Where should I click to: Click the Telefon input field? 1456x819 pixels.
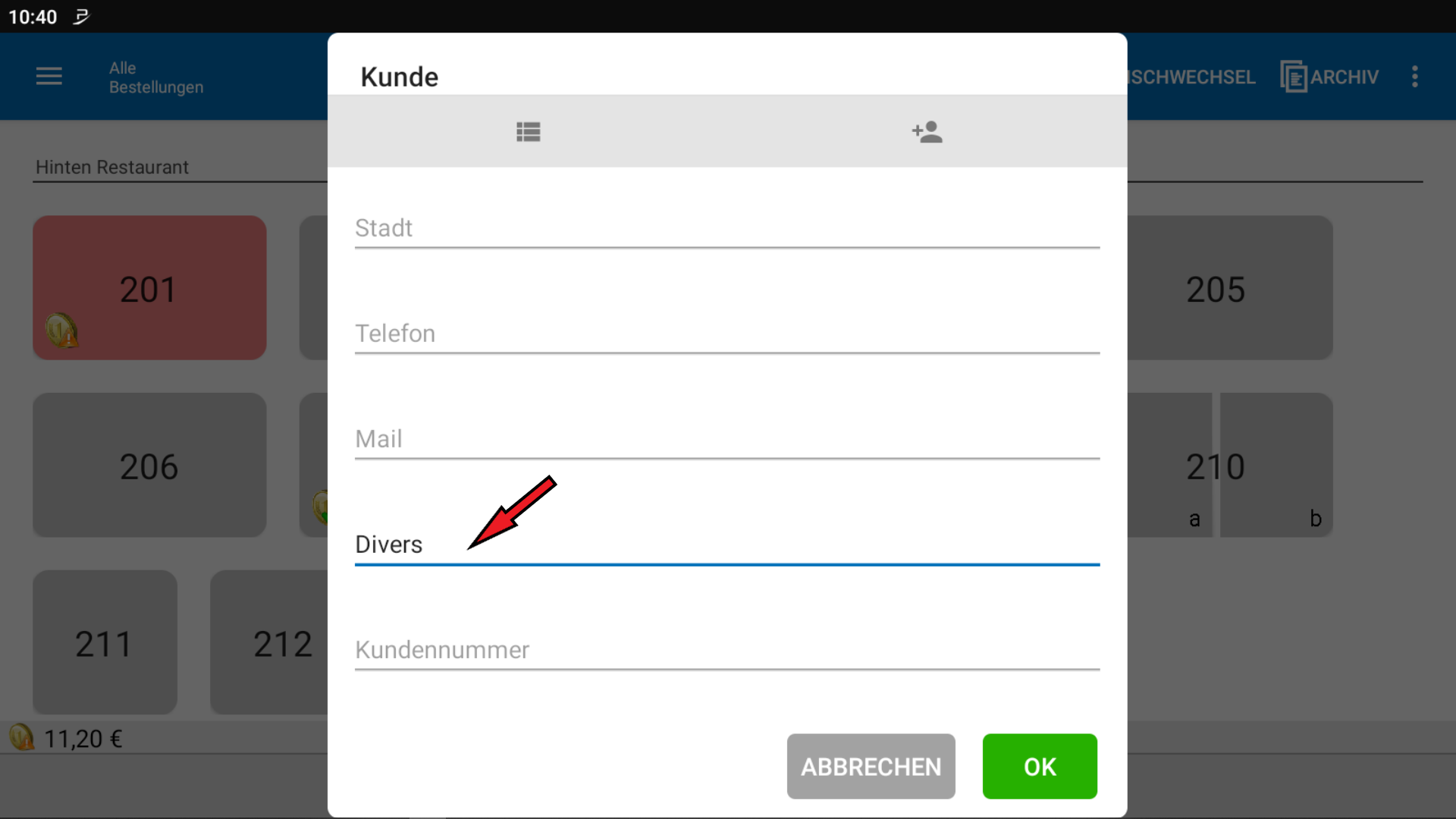726,333
